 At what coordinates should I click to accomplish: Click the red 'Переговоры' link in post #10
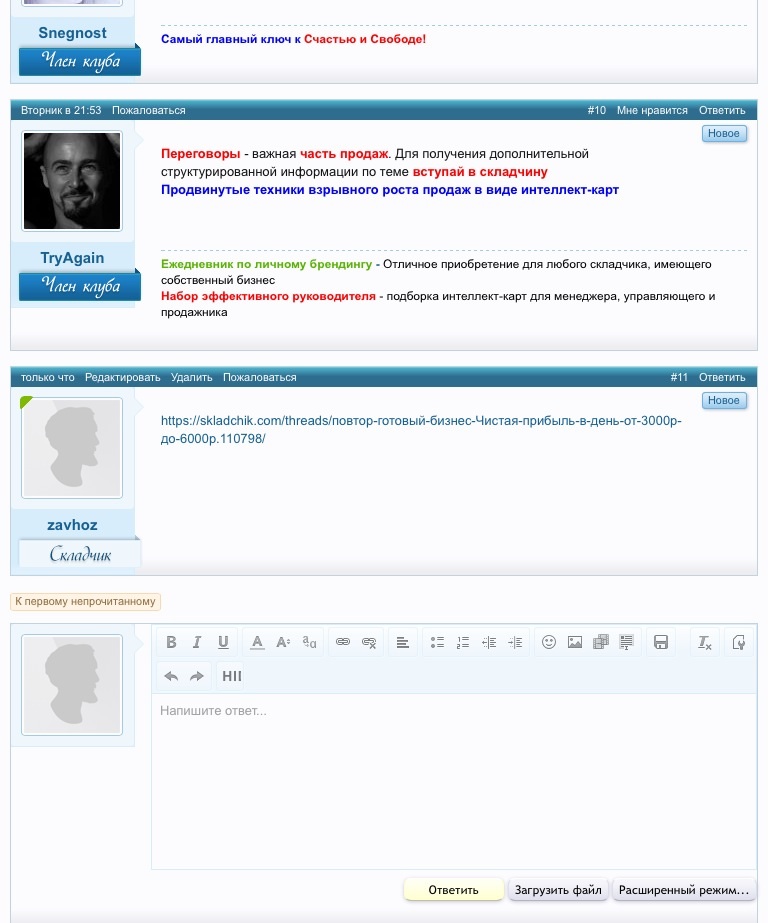[x=201, y=154]
